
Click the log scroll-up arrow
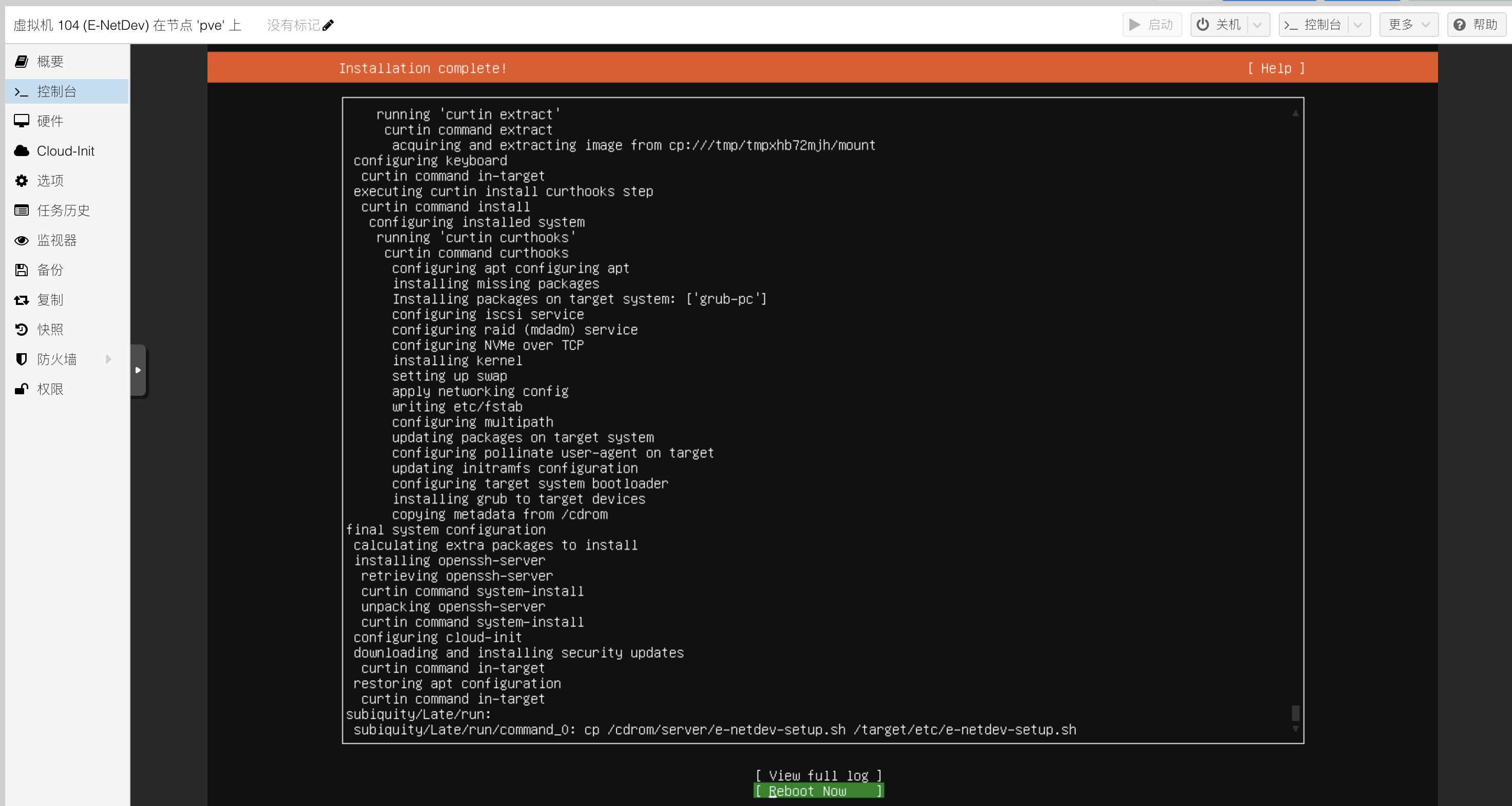point(1295,113)
